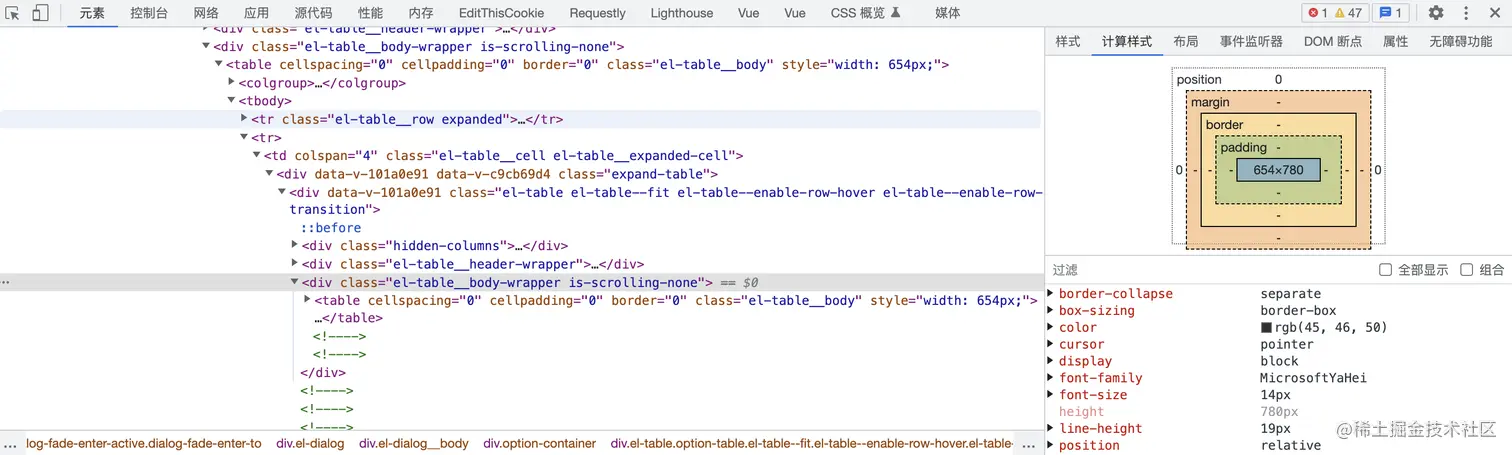The height and width of the screenshot is (455, 1512).
Task: Click the 654×780 content box in box model
Action: click(x=1278, y=170)
